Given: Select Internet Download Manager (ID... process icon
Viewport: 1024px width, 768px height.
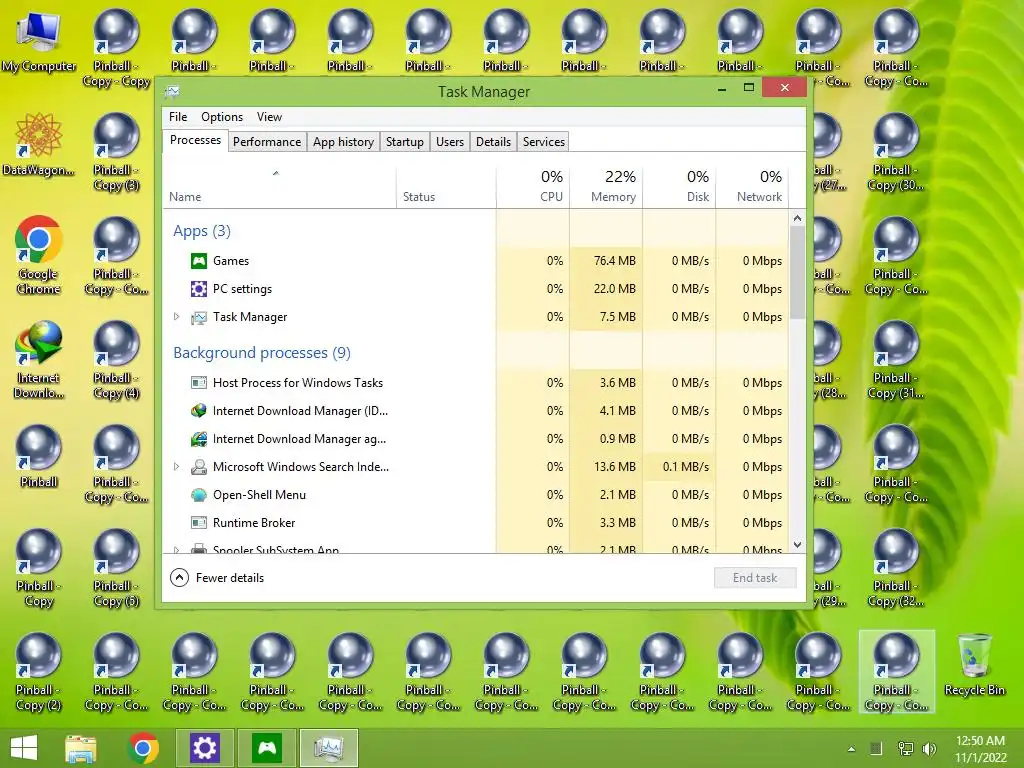Looking at the screenshot, I should click(199, 411).
